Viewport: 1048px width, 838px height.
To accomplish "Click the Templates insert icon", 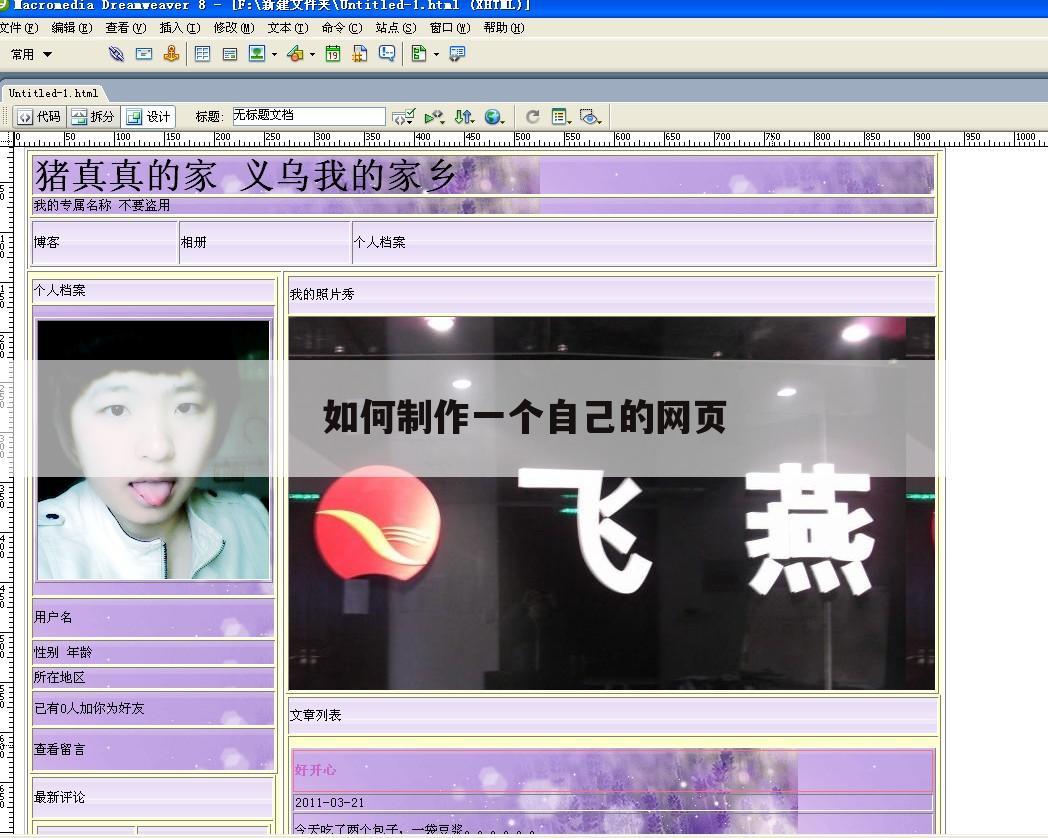I will pos(419,54).
